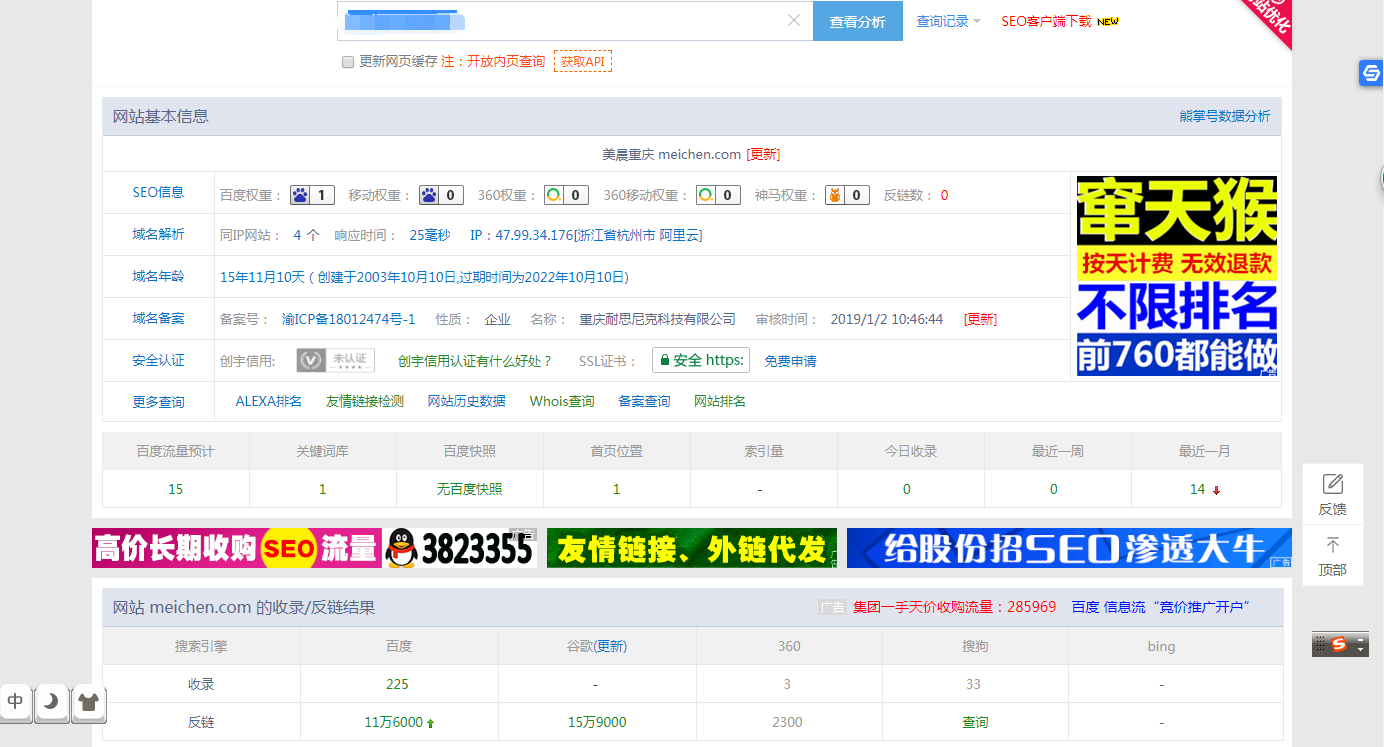
Task: Click Google 反链 value 15万9000
Action: click(597, 722)
